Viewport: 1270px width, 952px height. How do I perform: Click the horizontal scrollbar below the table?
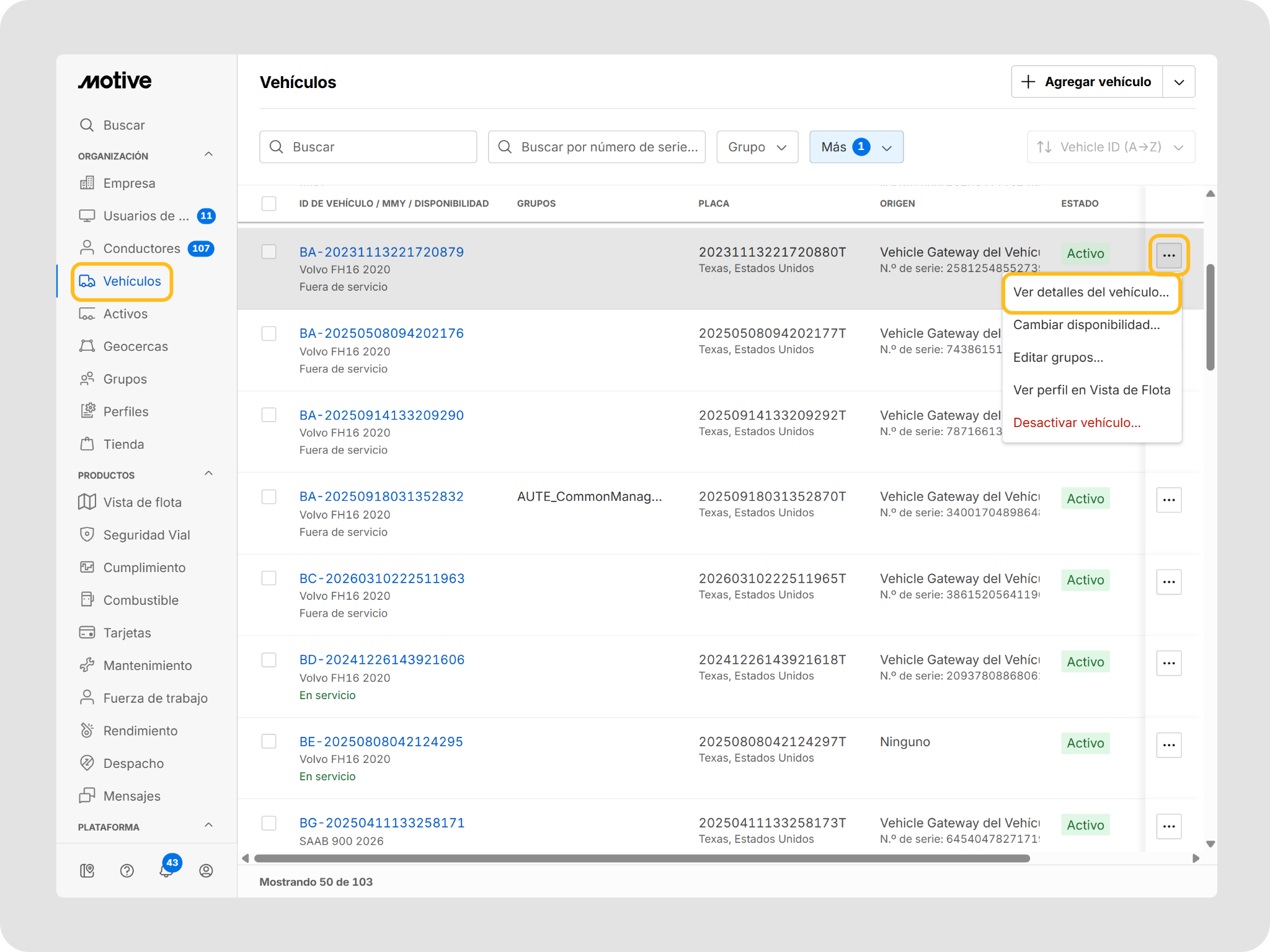642,858
